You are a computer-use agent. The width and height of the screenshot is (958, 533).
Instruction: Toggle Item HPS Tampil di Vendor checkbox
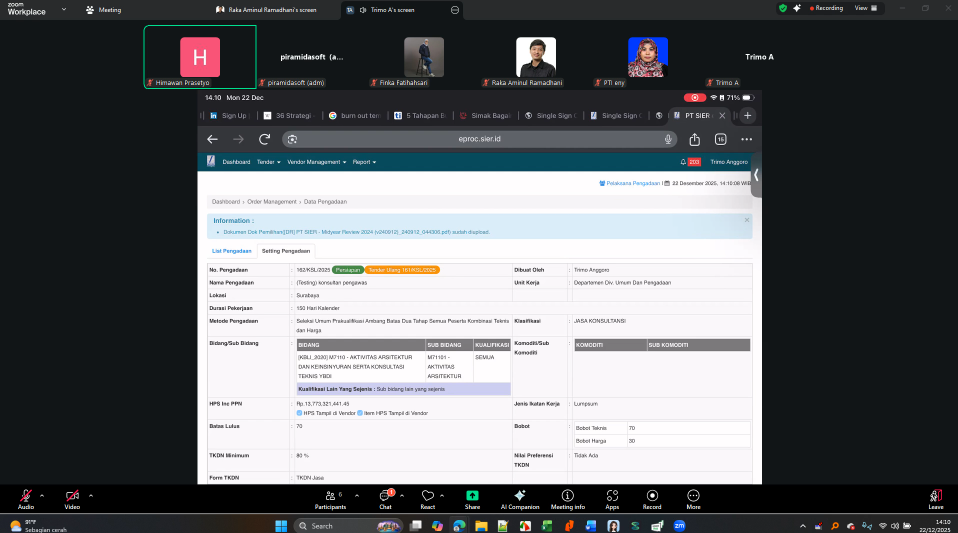(359, 412)
